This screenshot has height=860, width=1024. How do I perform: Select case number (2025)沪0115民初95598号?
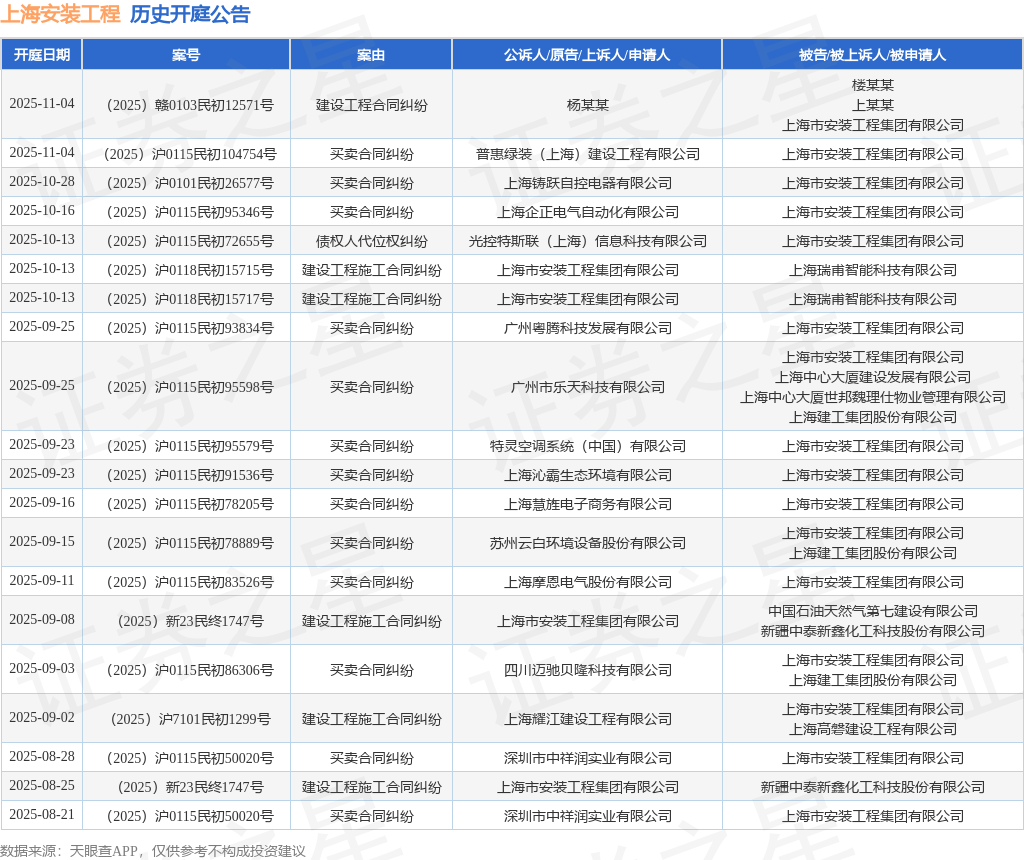pyautogui.click(x=190, y=387)
